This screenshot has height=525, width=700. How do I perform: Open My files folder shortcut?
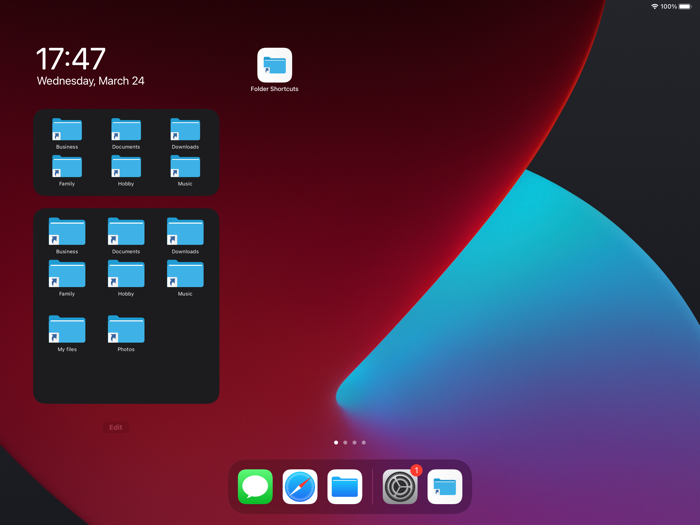coord(67,333)
